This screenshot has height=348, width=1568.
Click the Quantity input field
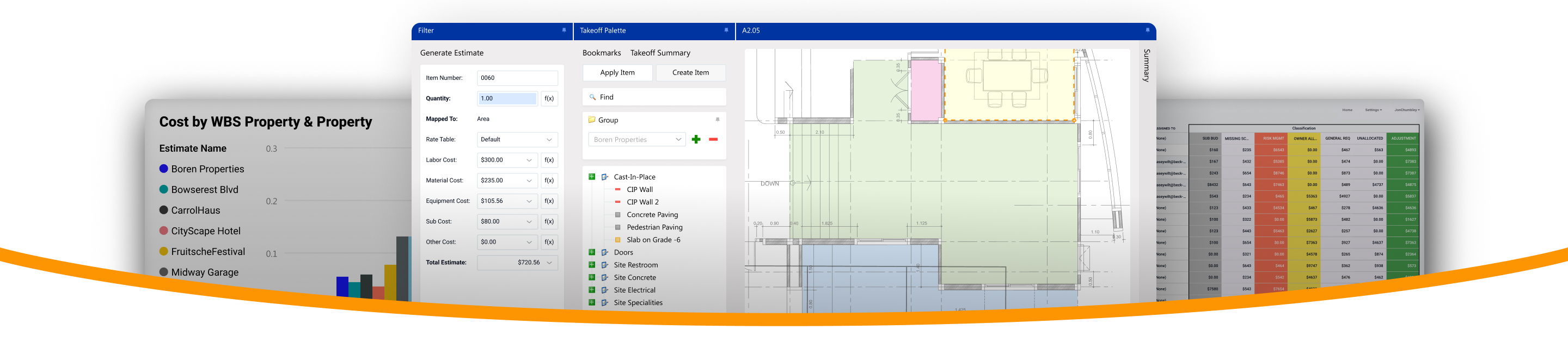(x=507, y=98)
